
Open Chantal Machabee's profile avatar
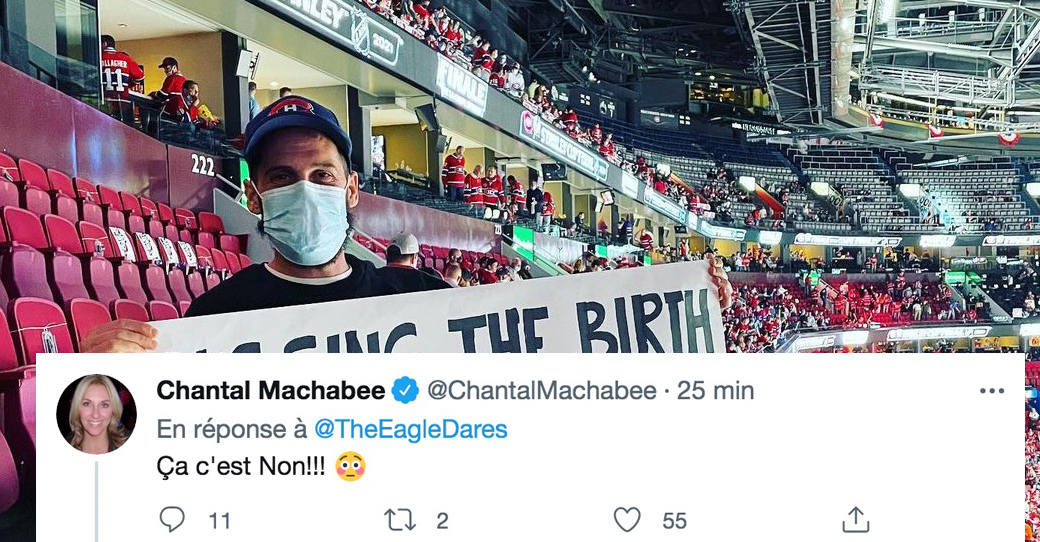click(x=96, y=414)
